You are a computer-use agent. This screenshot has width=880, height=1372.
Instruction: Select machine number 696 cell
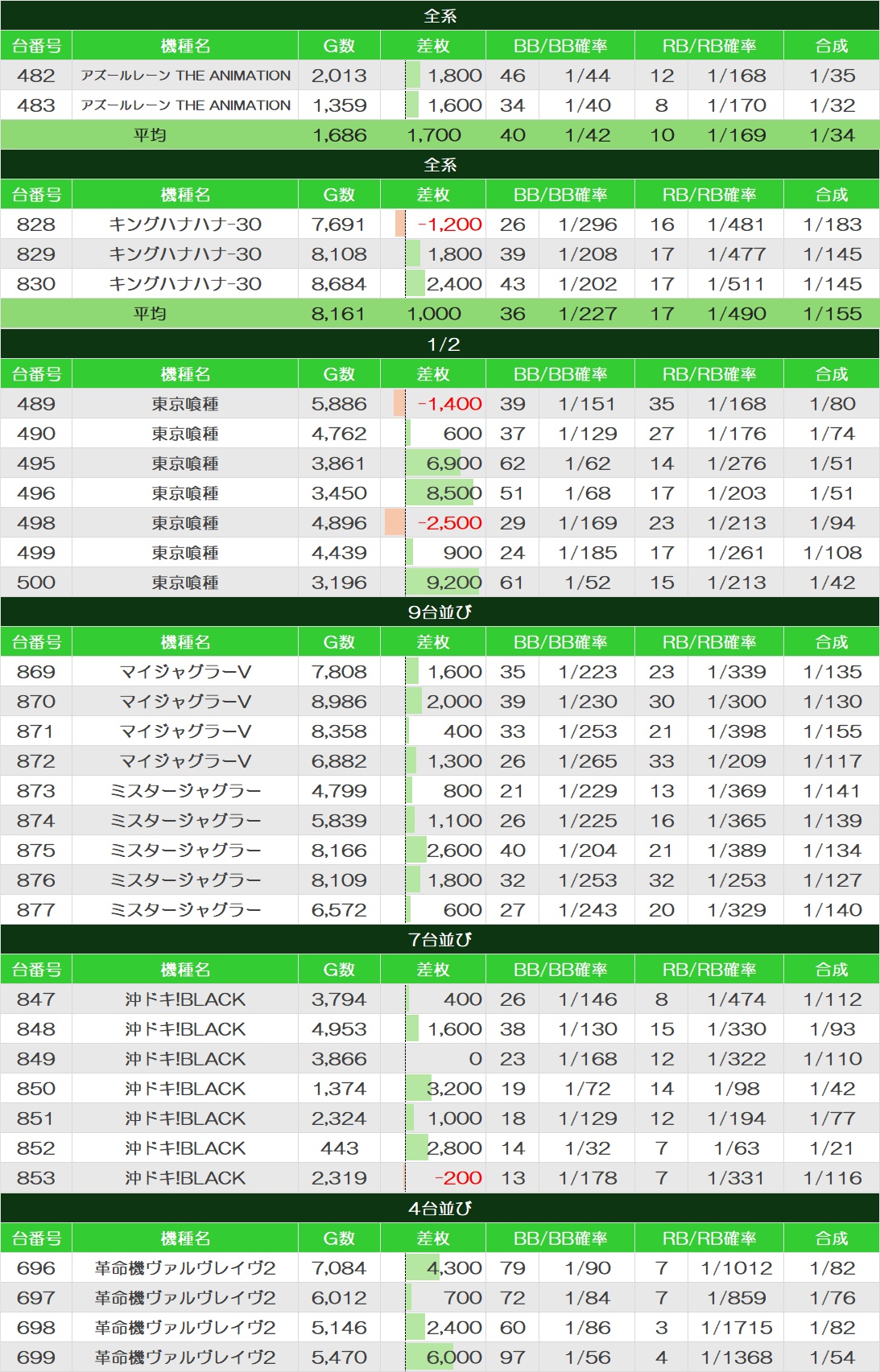(36, 1268)
